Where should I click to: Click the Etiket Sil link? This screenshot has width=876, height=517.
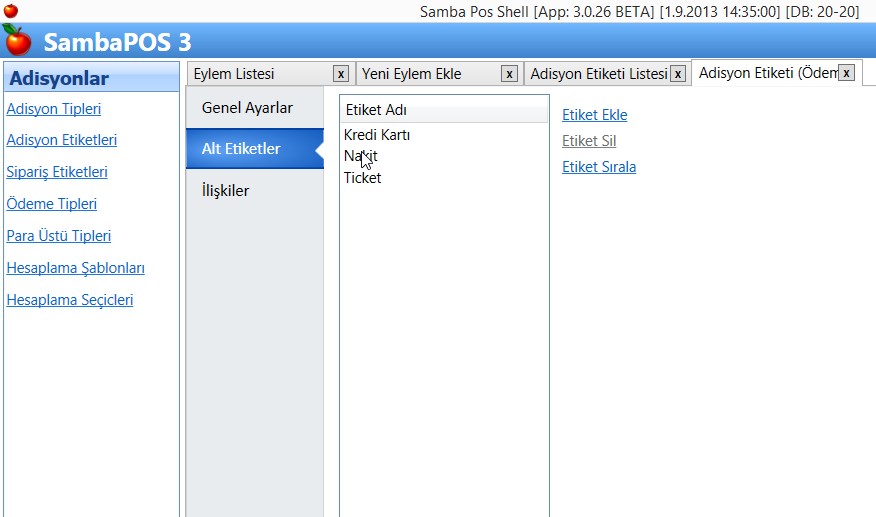588,141
